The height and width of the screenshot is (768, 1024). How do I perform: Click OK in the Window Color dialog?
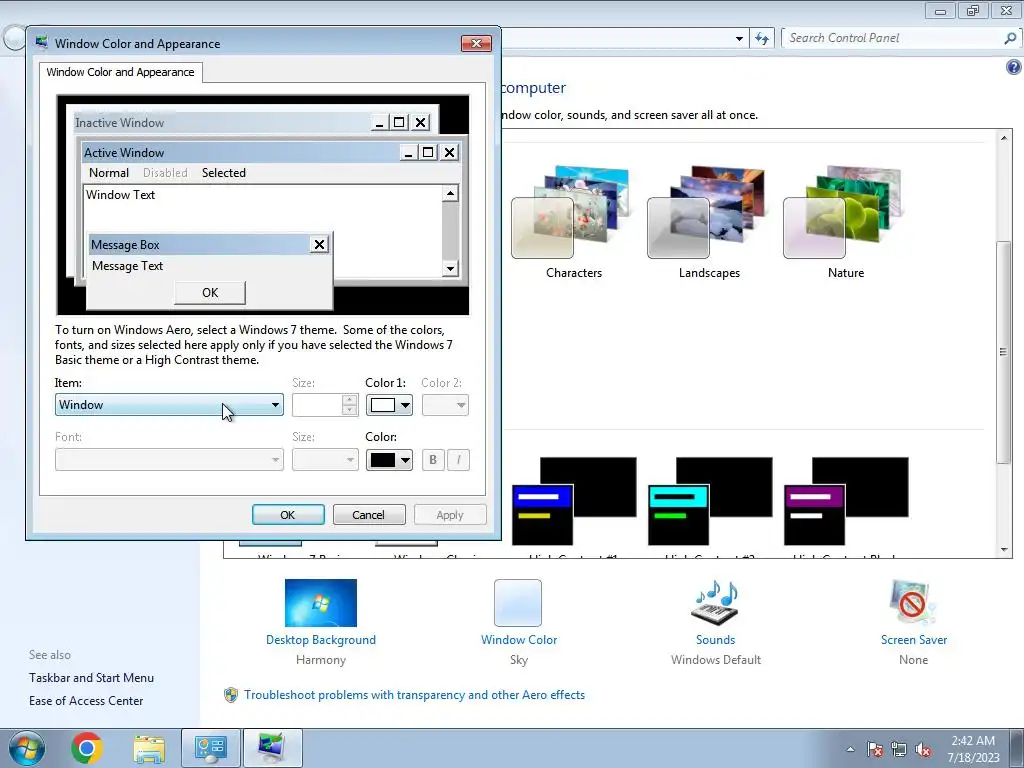[x=288, y=515]
